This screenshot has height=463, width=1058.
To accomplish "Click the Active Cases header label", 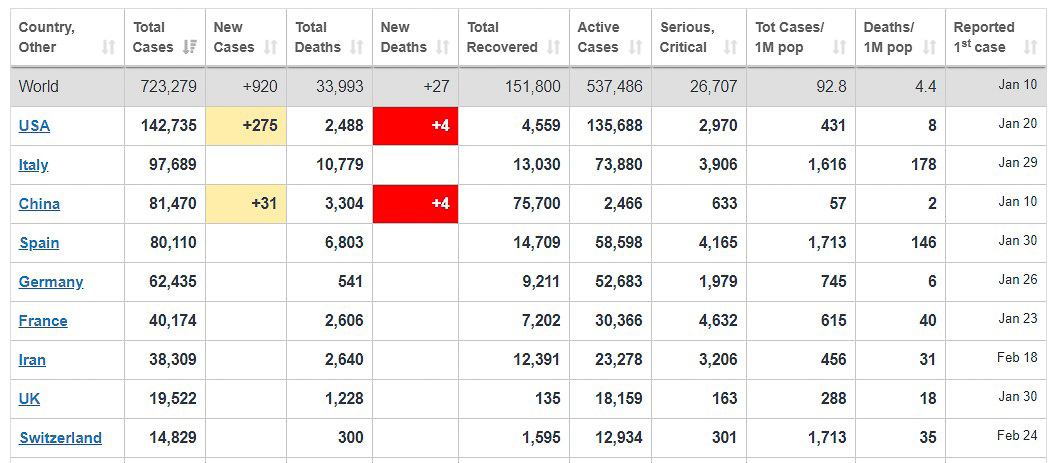I will [598, 37].
